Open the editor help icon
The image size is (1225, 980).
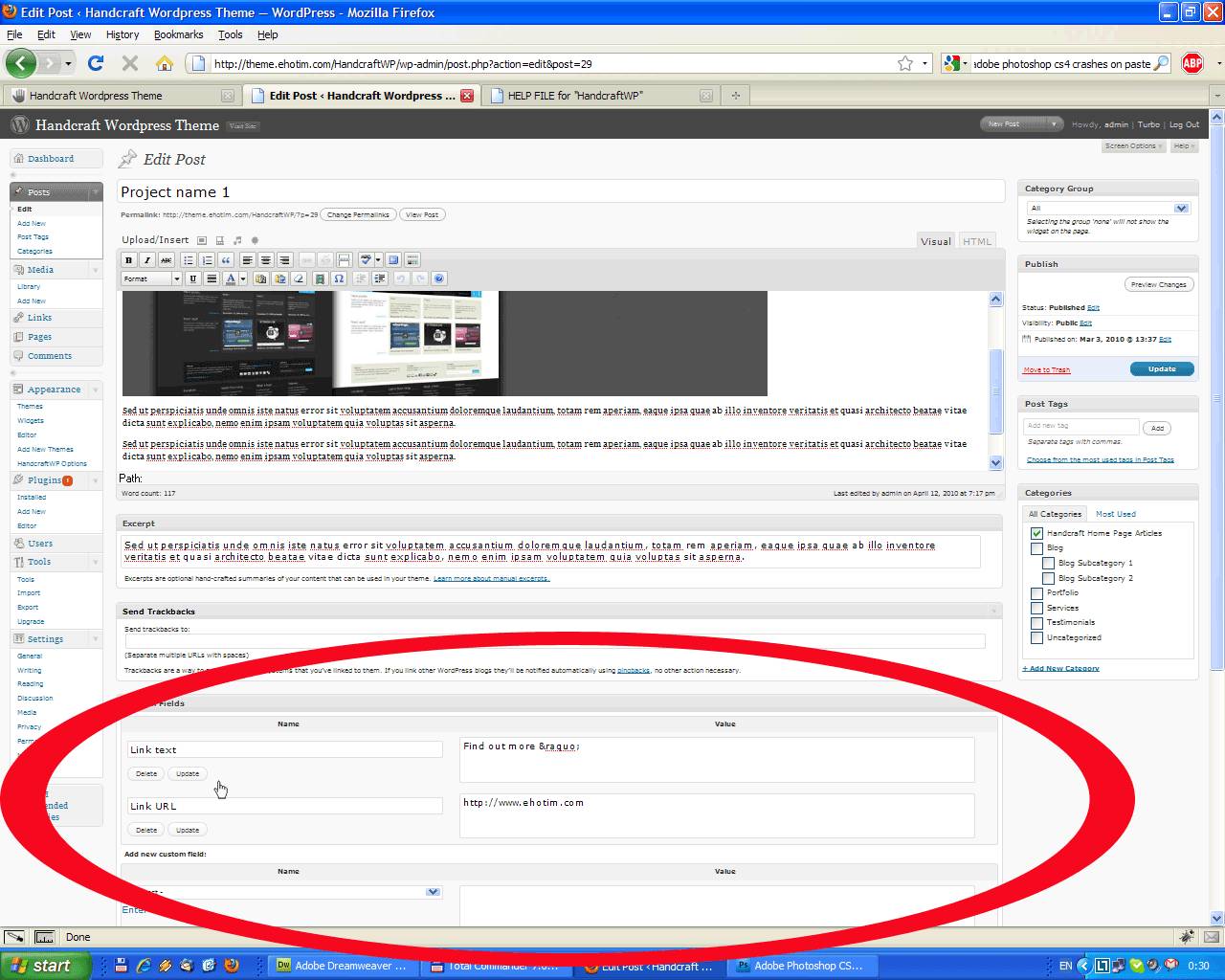pyautogui.click(x=439, y=279)
